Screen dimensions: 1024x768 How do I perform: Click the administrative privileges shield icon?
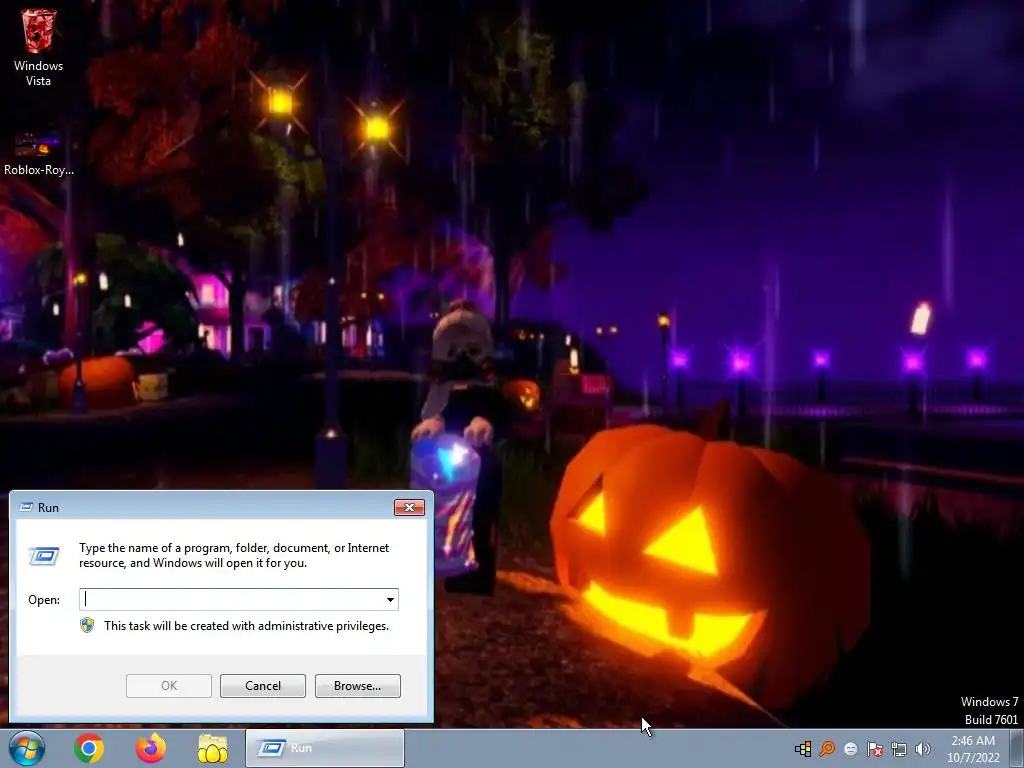pyautogui.click(x=87, y=626)
